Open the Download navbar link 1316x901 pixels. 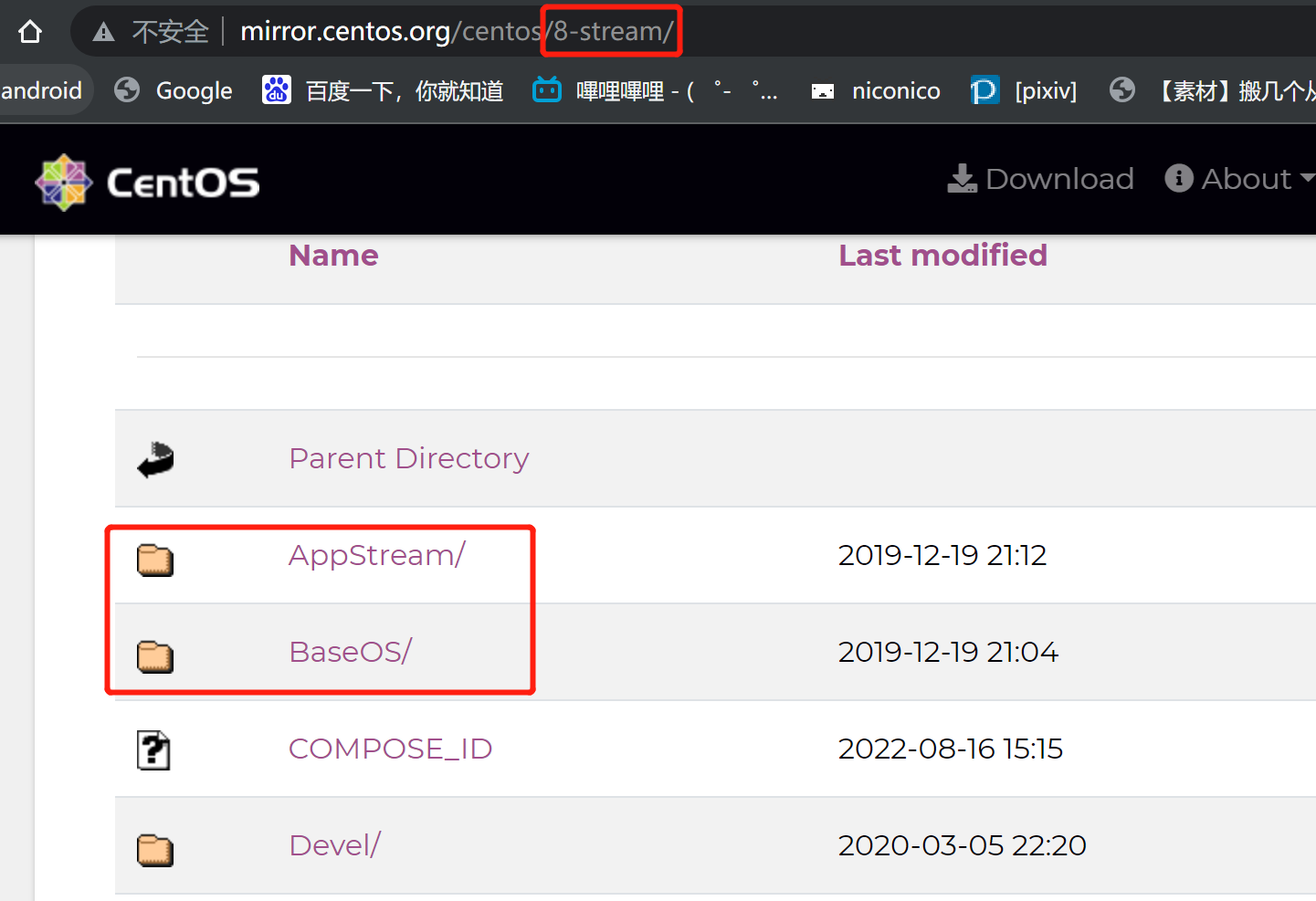[1059, 178]
